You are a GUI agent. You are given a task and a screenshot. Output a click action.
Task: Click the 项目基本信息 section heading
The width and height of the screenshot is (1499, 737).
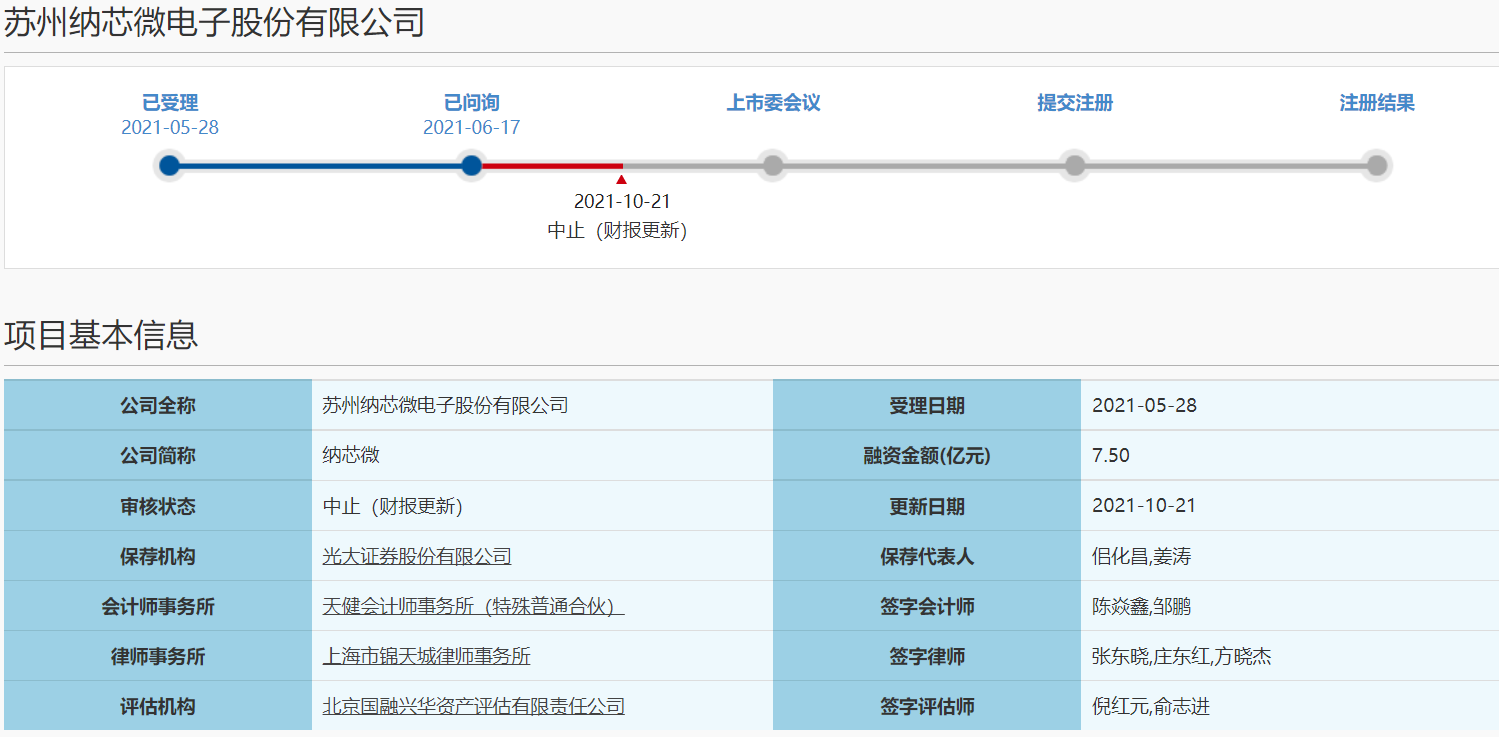pos(101,335)
